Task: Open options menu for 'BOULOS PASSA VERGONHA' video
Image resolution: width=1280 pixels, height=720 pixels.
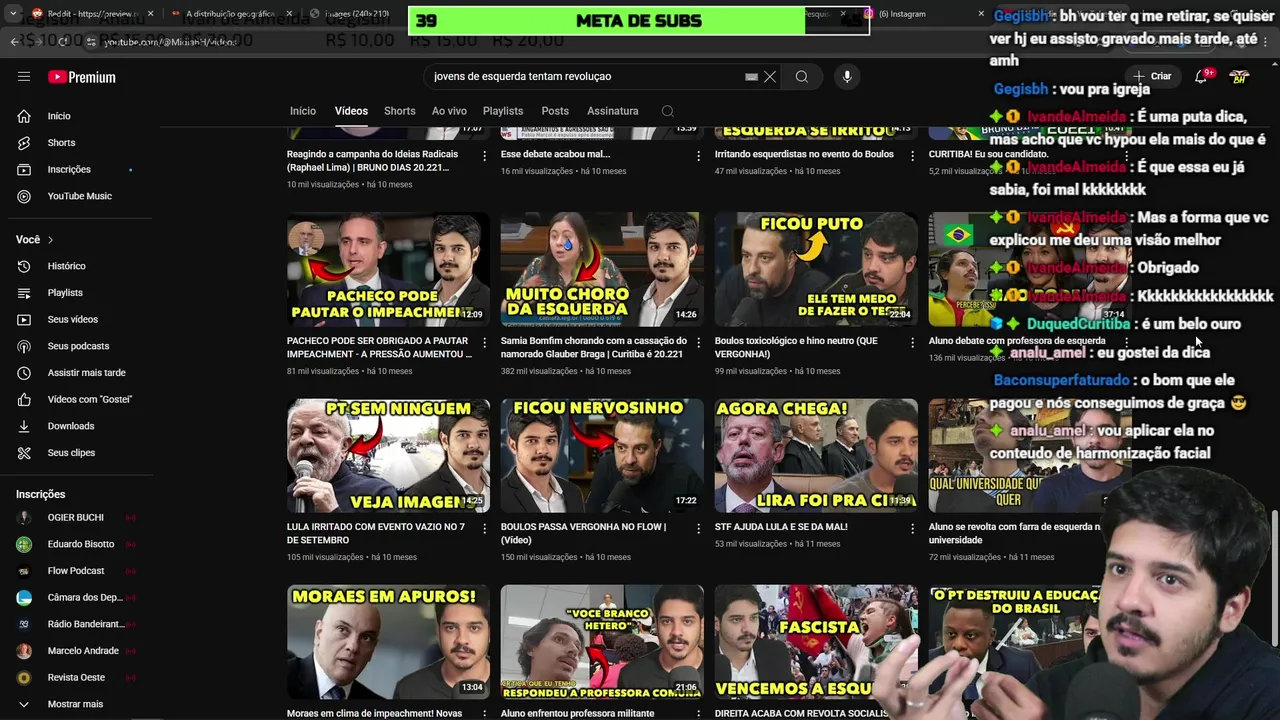Action: [x=698, y=529]
